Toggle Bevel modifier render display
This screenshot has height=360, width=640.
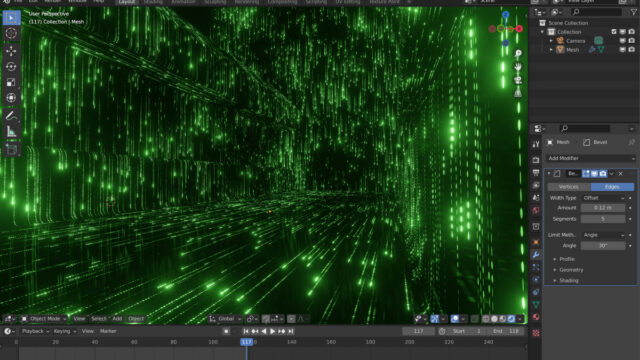pyautogui.click(x=603, y=174)
